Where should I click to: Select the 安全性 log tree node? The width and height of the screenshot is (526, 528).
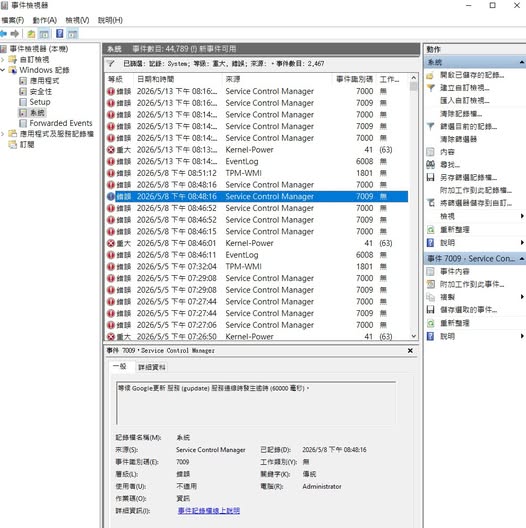tap(41, 92)
